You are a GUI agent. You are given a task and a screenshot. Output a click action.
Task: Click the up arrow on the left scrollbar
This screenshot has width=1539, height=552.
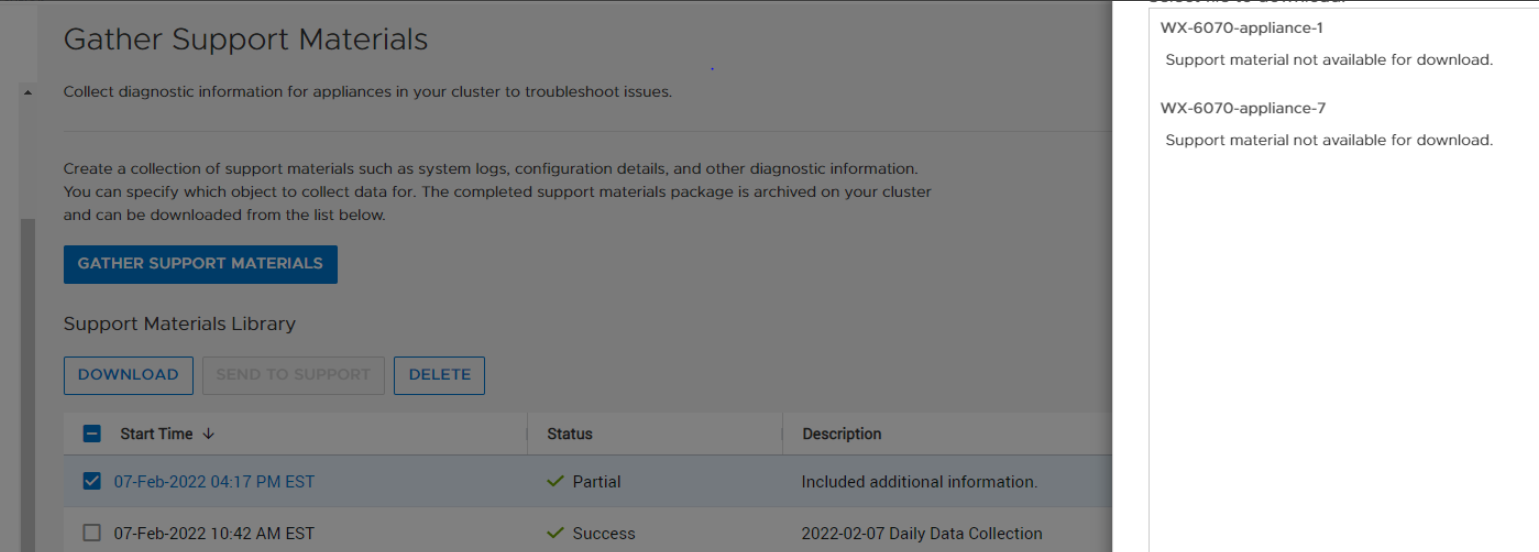[27, 92]
